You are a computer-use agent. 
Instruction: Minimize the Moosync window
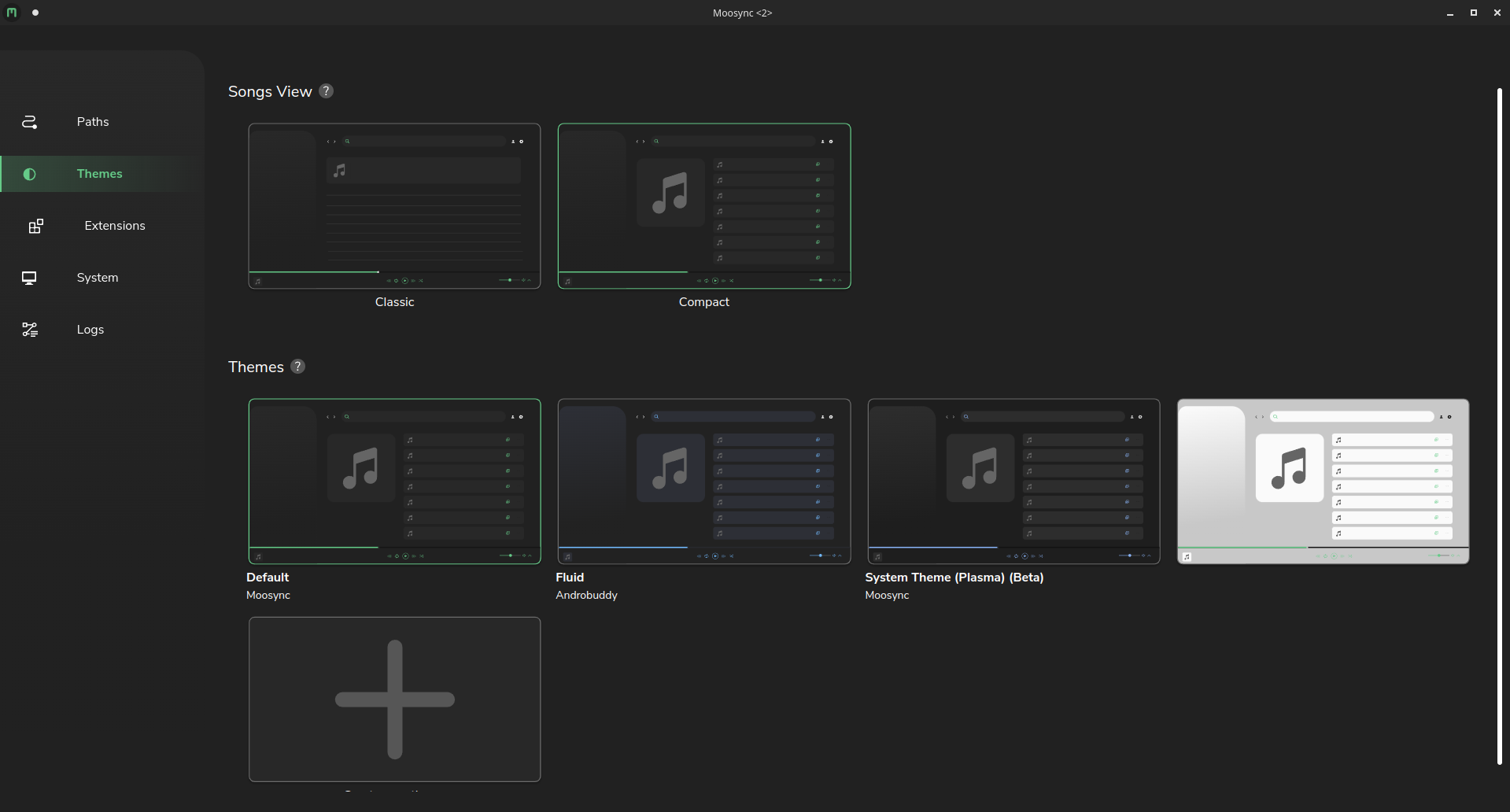[x=1450, y=13]
